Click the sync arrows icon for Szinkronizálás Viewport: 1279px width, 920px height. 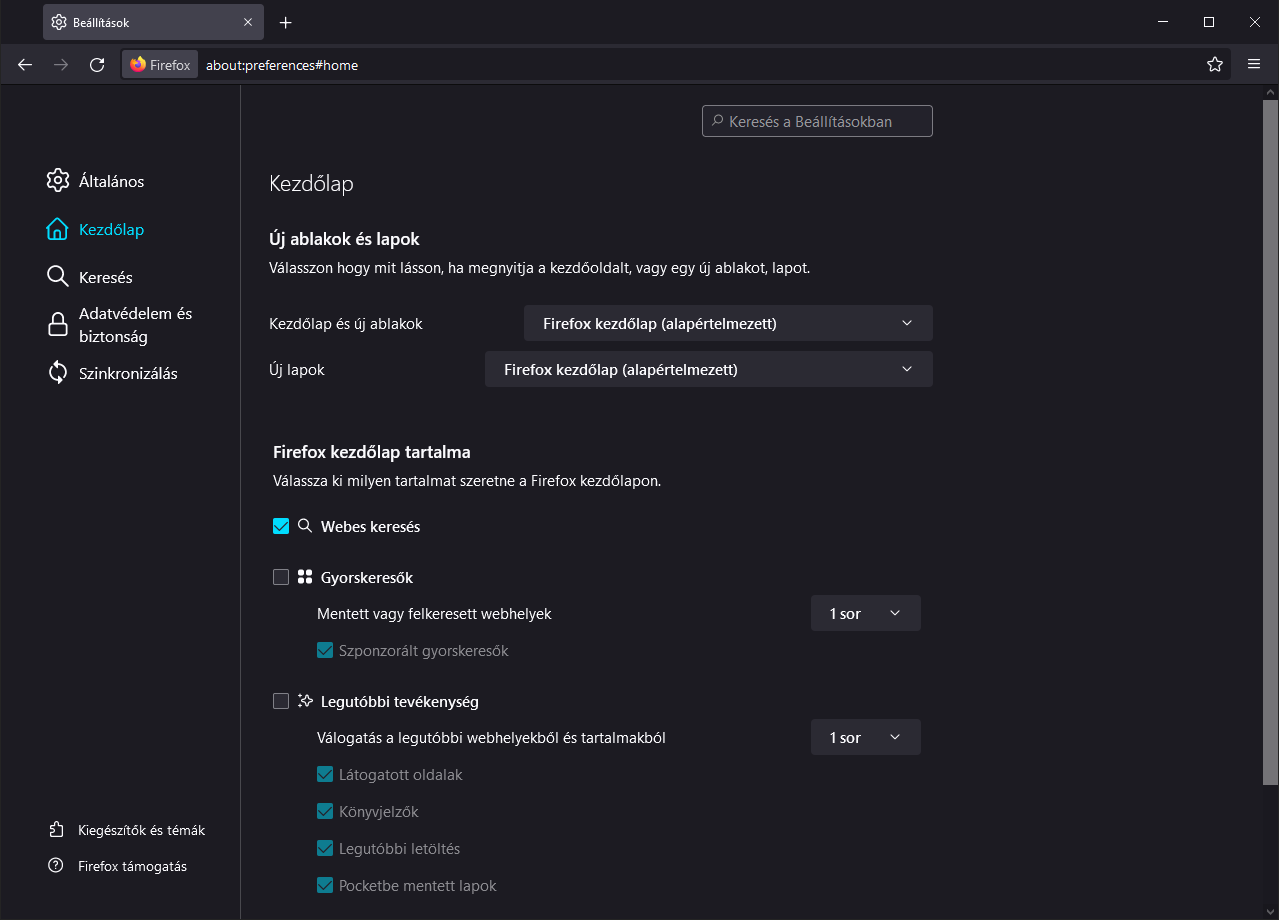point(58,373)
